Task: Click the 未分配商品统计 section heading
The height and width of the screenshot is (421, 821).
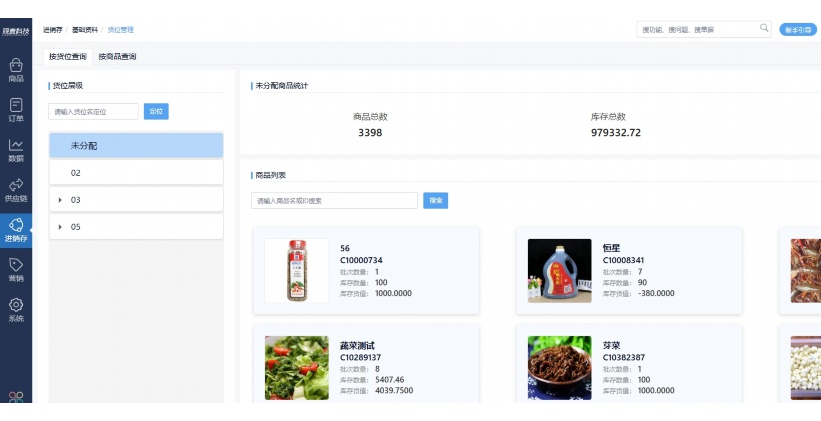Action: (282, 85)
